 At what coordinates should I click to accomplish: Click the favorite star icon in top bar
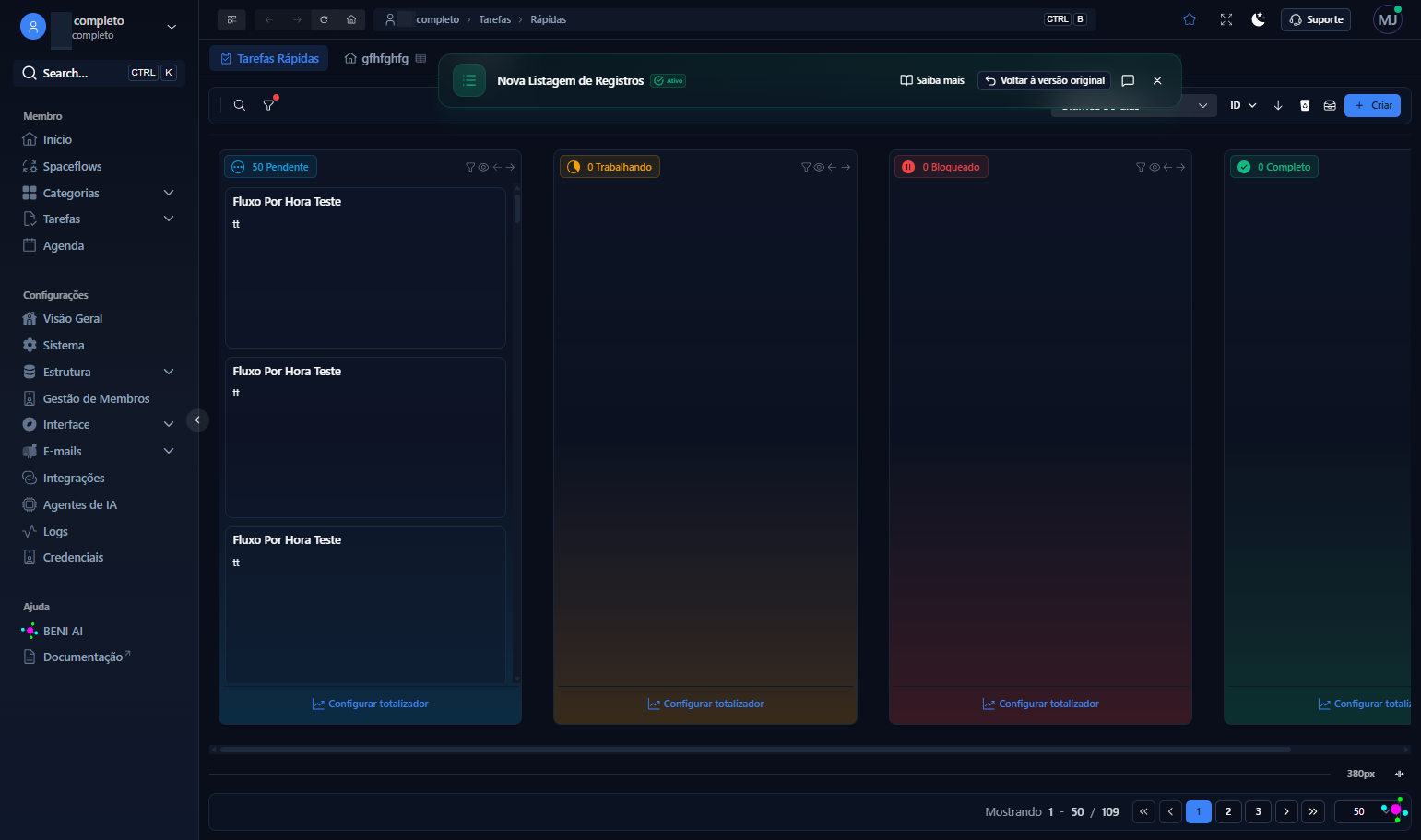tap(1190, 19)
